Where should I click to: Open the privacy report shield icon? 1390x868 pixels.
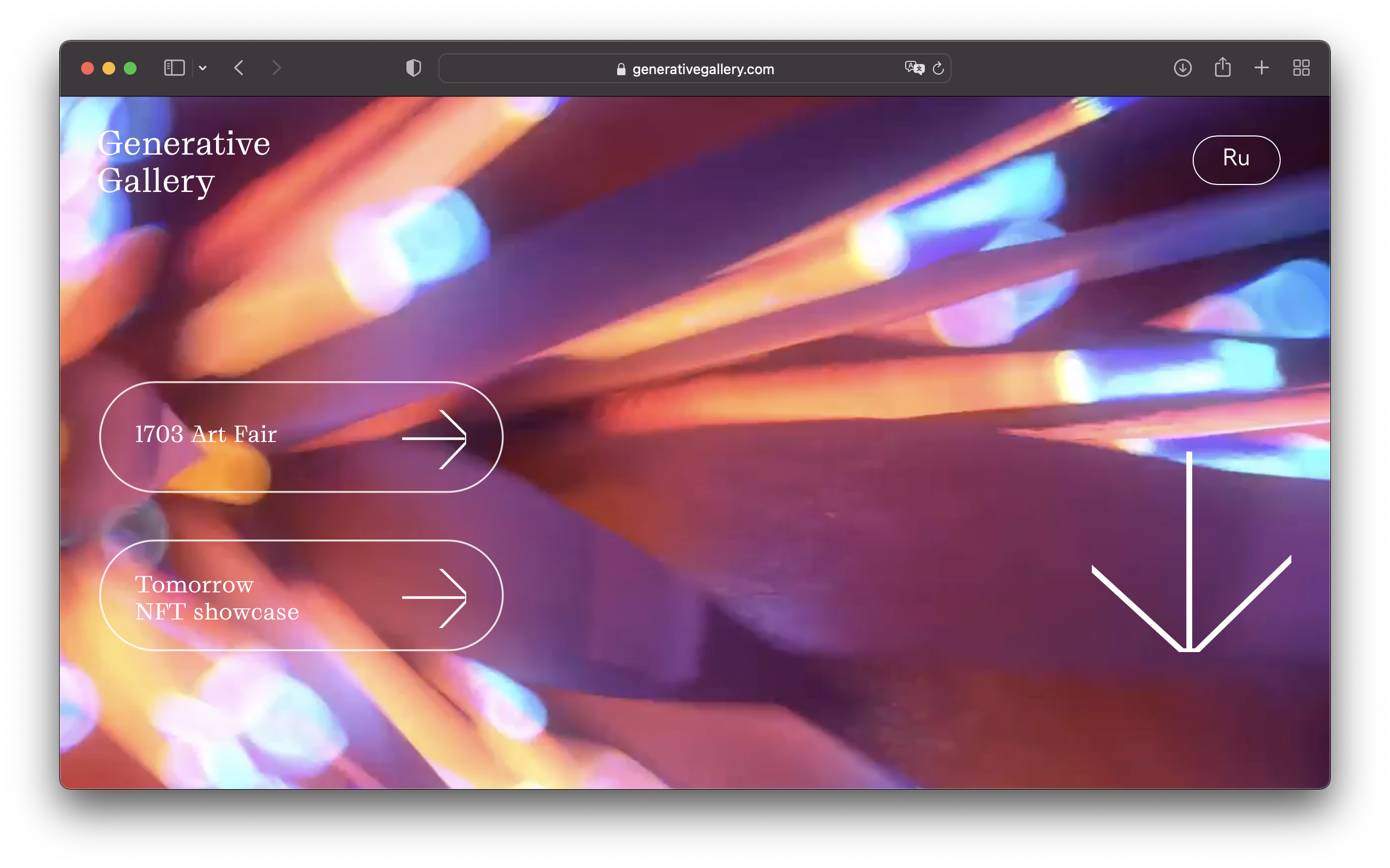click(x=413, y=68)
